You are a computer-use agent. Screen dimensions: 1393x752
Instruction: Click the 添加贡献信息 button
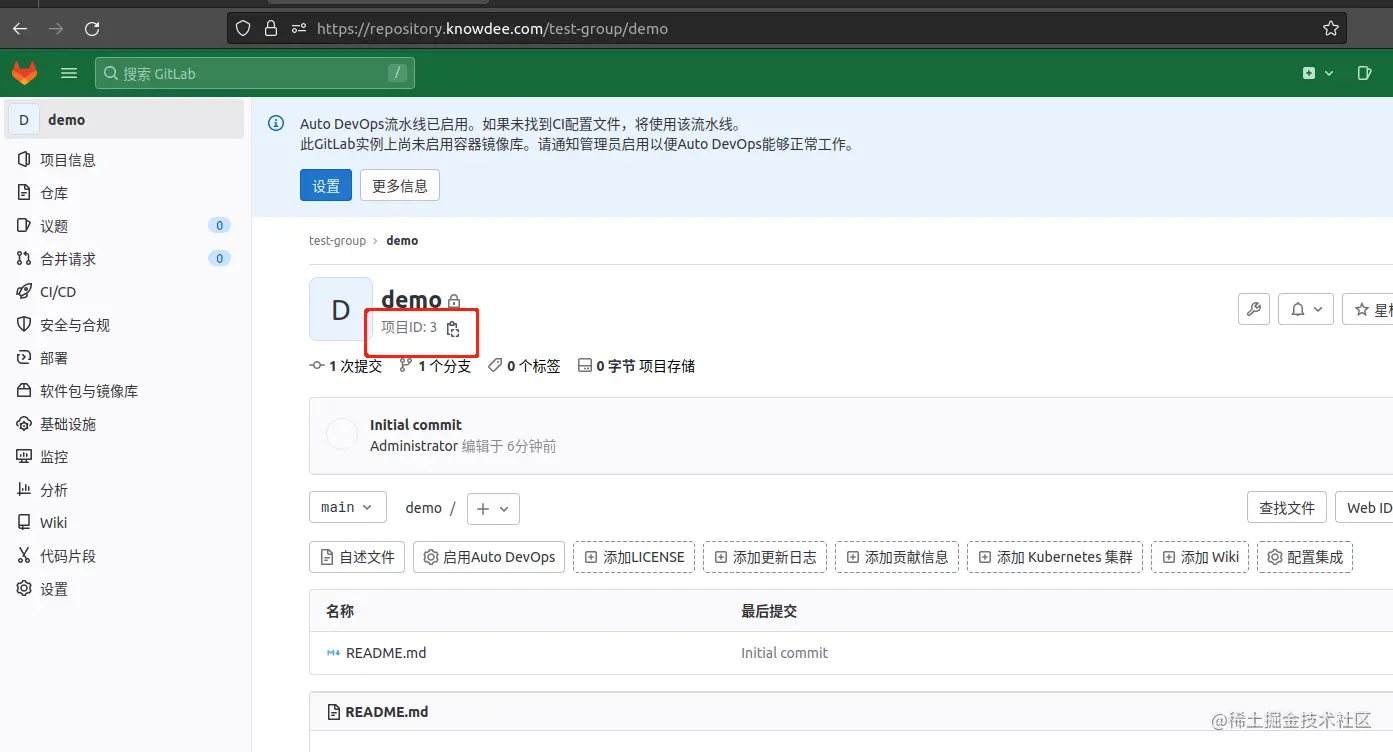click(897, 557)
